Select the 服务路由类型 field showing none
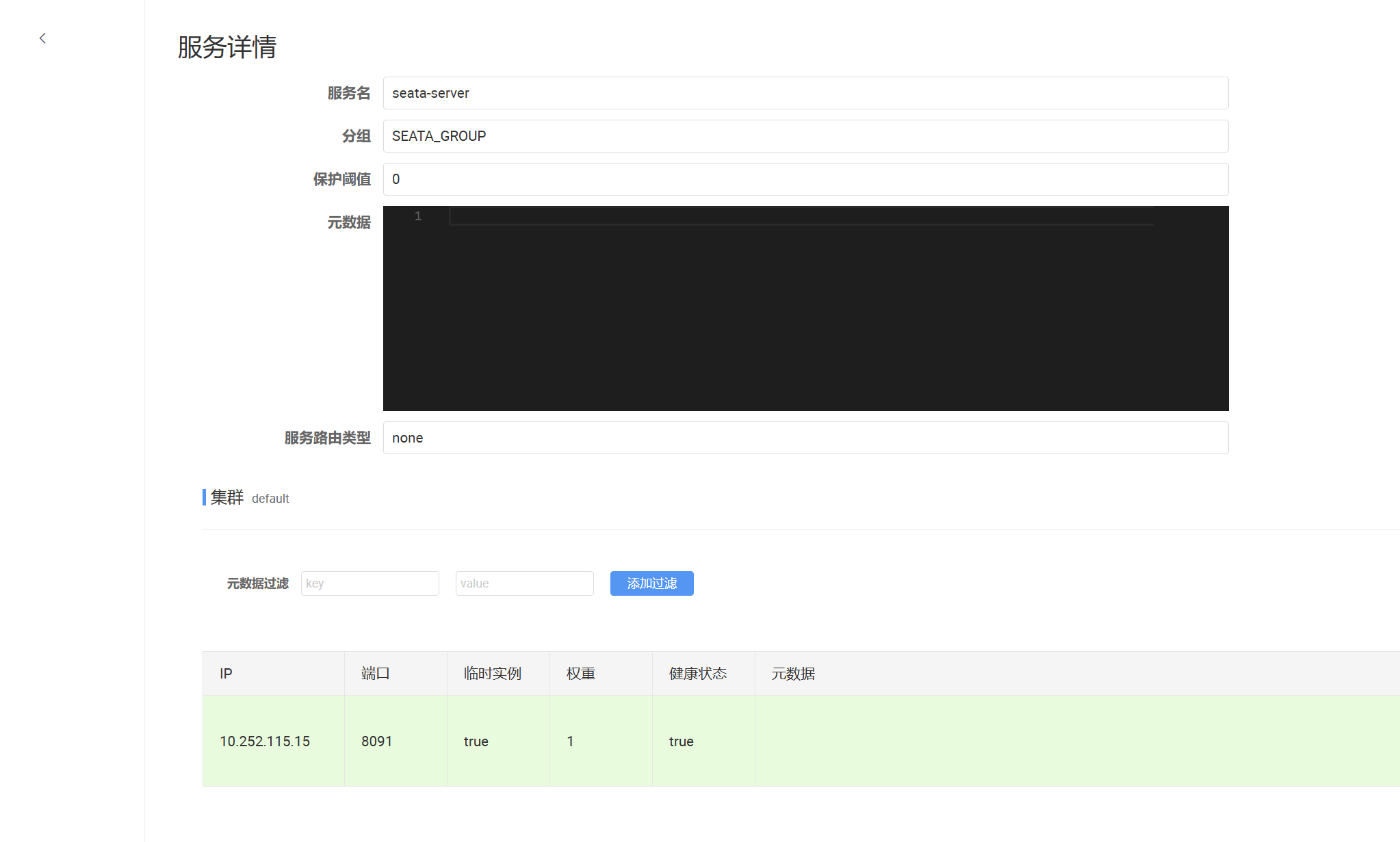This screenshot has width=1400, height=842. [x=805, y=438]
